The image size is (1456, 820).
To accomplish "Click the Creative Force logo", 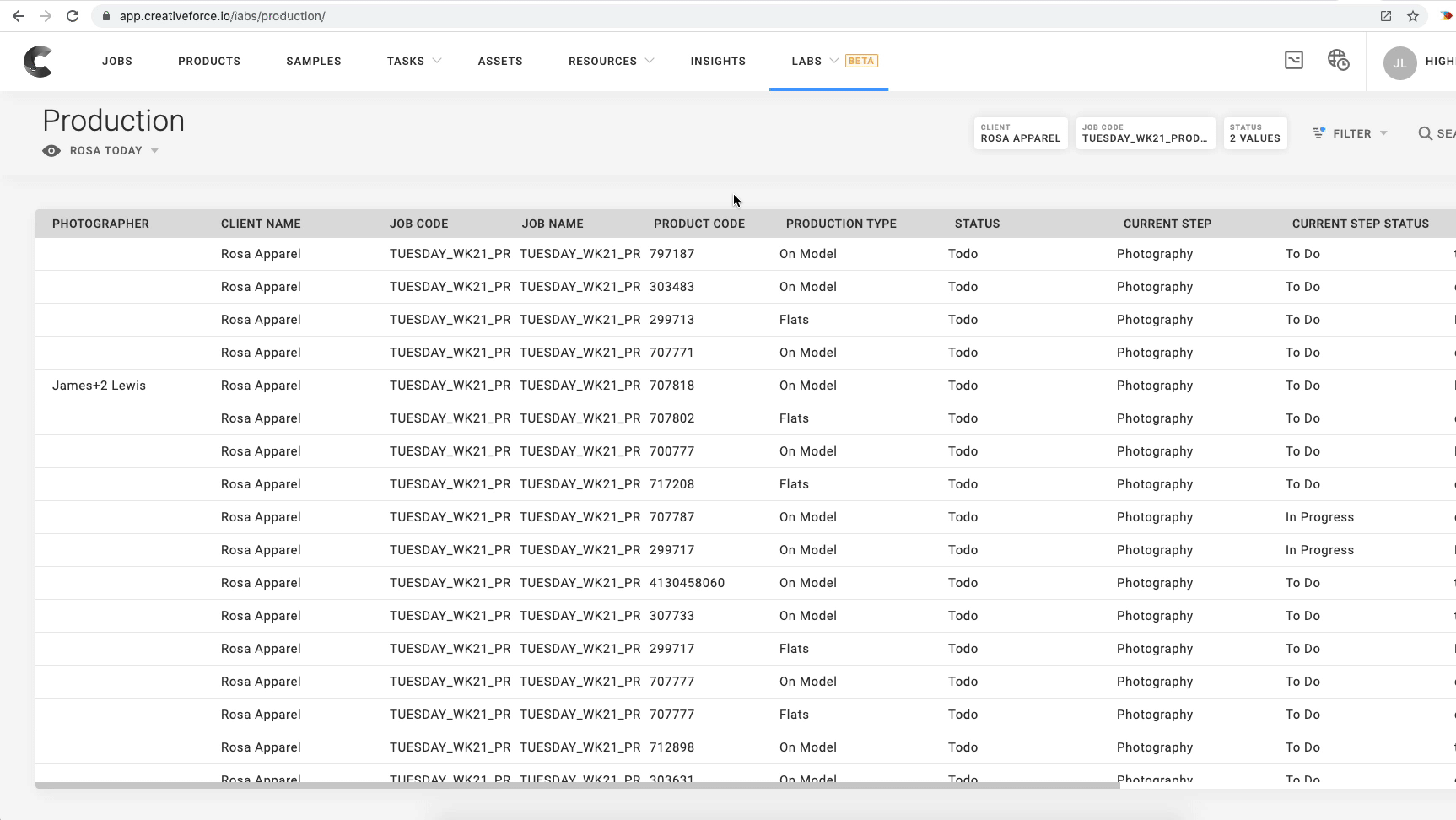I will 39,61.
